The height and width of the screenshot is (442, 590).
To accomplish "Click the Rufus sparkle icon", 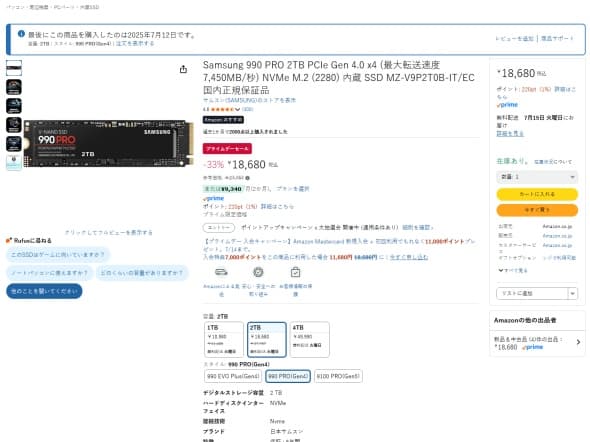I will pos(9,240).
